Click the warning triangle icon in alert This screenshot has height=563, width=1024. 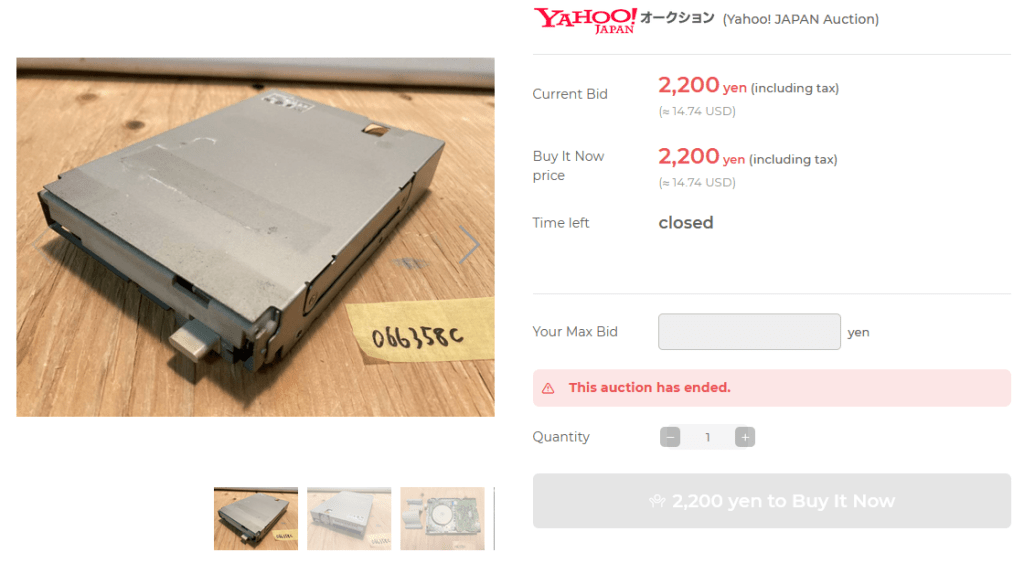point(548,389)
